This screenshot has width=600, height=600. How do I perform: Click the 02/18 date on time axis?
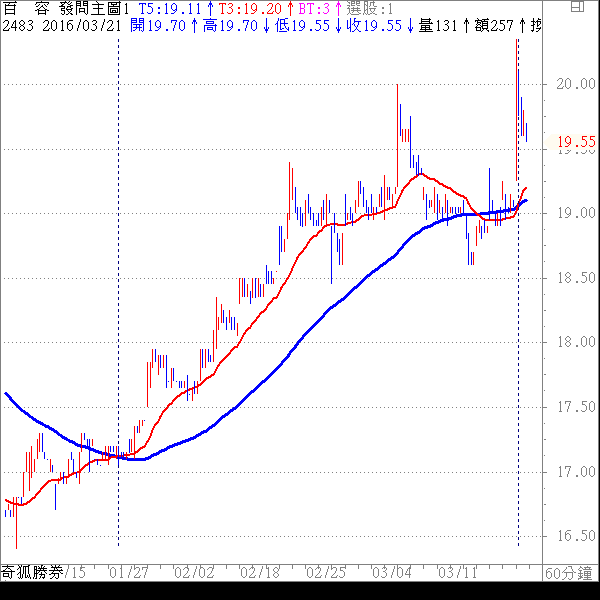pos(260,573)
